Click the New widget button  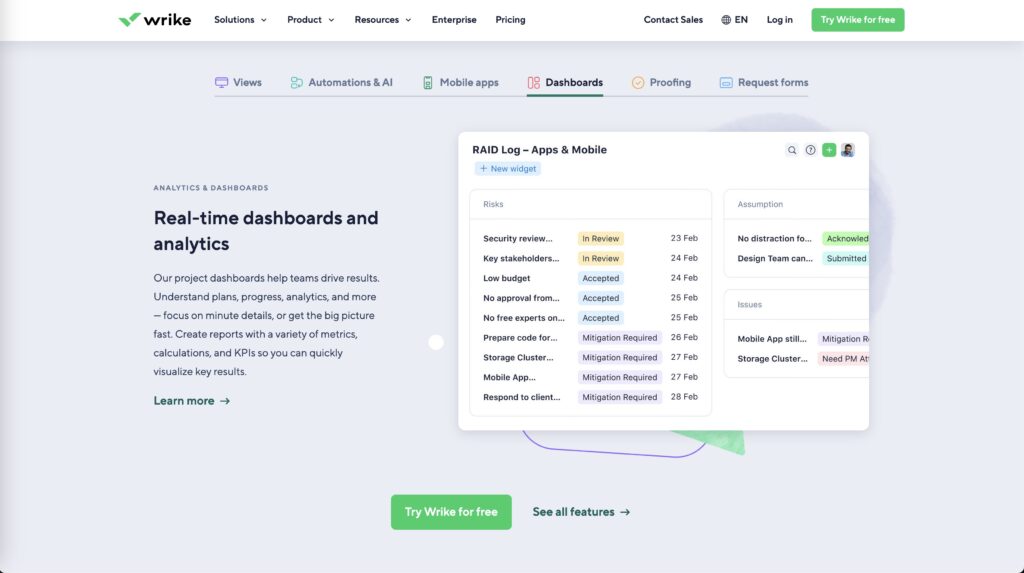508,169
